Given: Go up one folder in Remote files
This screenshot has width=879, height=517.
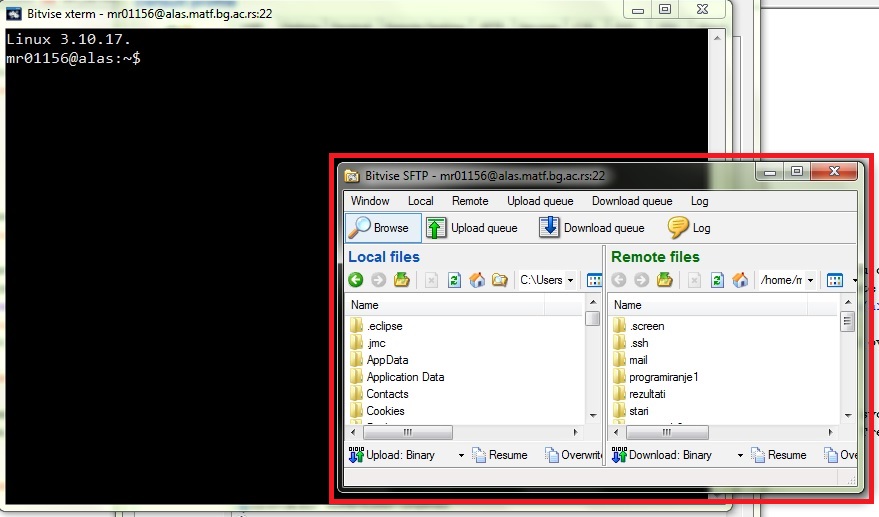Looking at the screenshot, I should click(664, 280).
